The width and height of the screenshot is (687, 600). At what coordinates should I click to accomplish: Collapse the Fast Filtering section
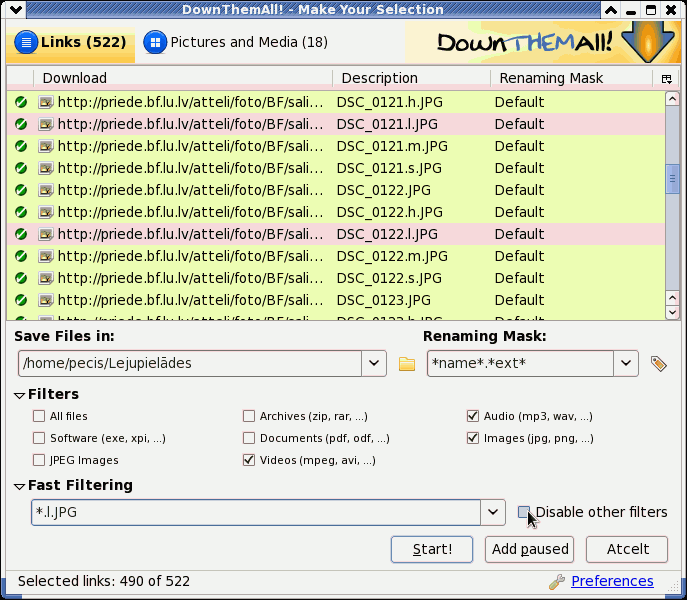tap(19, 486)
